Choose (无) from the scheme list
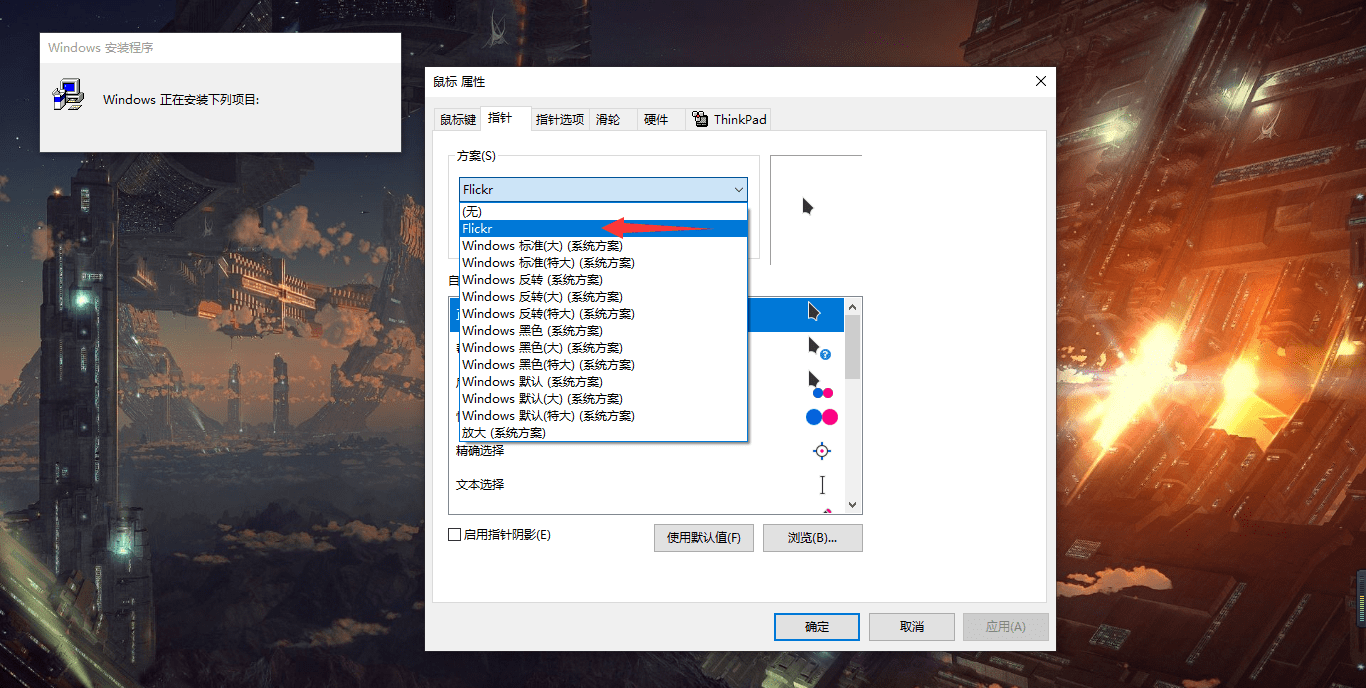The image size is (1366, 688). click(603, 212)
